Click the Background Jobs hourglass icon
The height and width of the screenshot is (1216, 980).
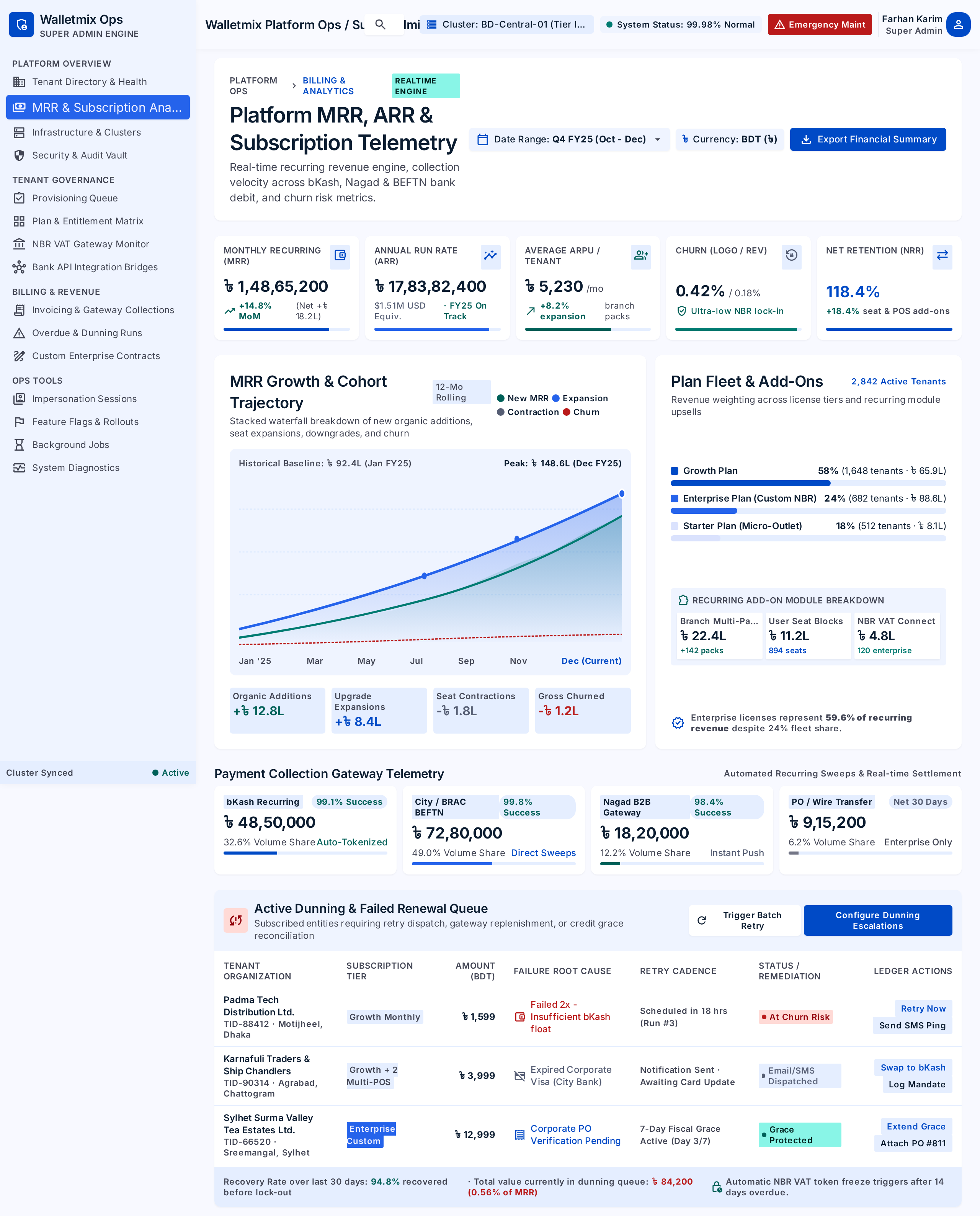[x=19, y=445]
